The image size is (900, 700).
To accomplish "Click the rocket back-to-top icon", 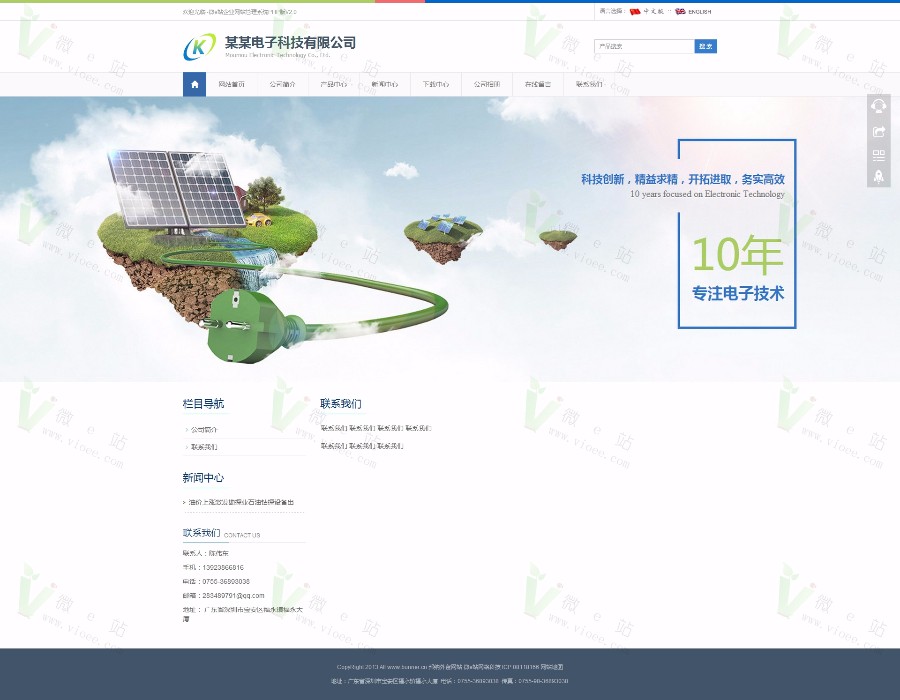I will [879, 178].
